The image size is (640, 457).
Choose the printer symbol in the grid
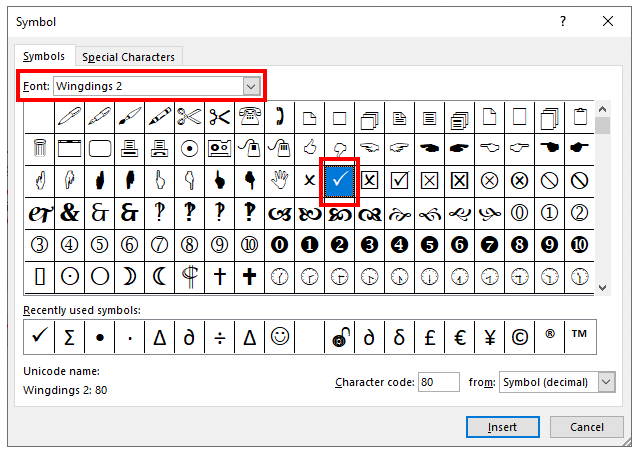coord(129,149)
